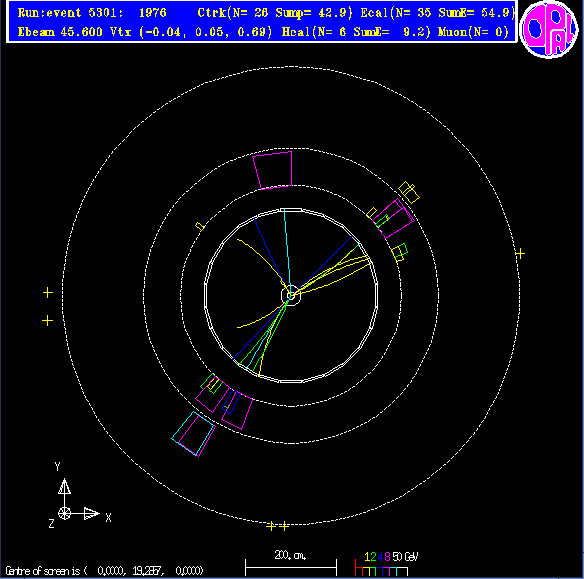
Task: Click the OPAL logo in the corner
Action: click(549, 29)
